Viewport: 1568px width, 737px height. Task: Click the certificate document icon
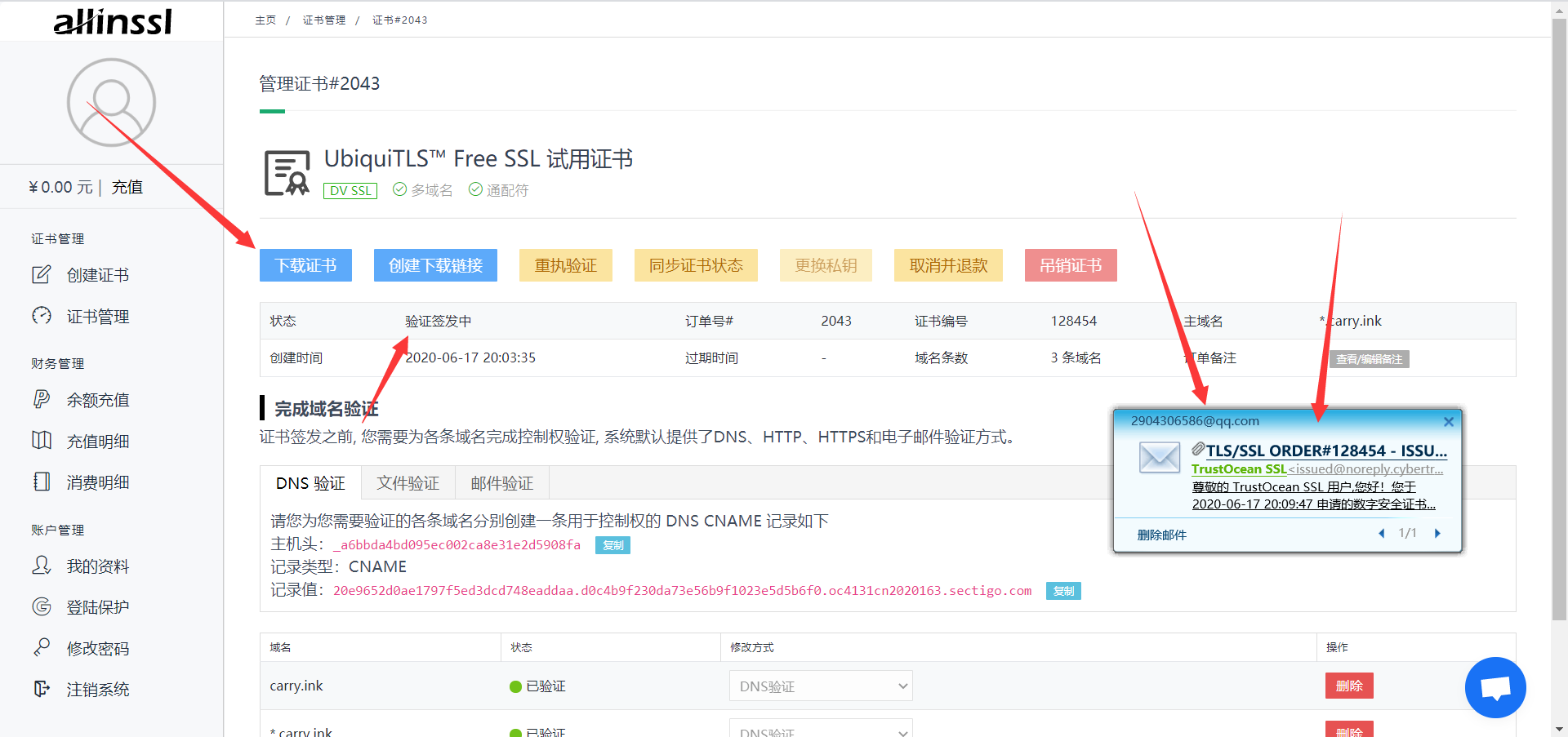(287, 173)
